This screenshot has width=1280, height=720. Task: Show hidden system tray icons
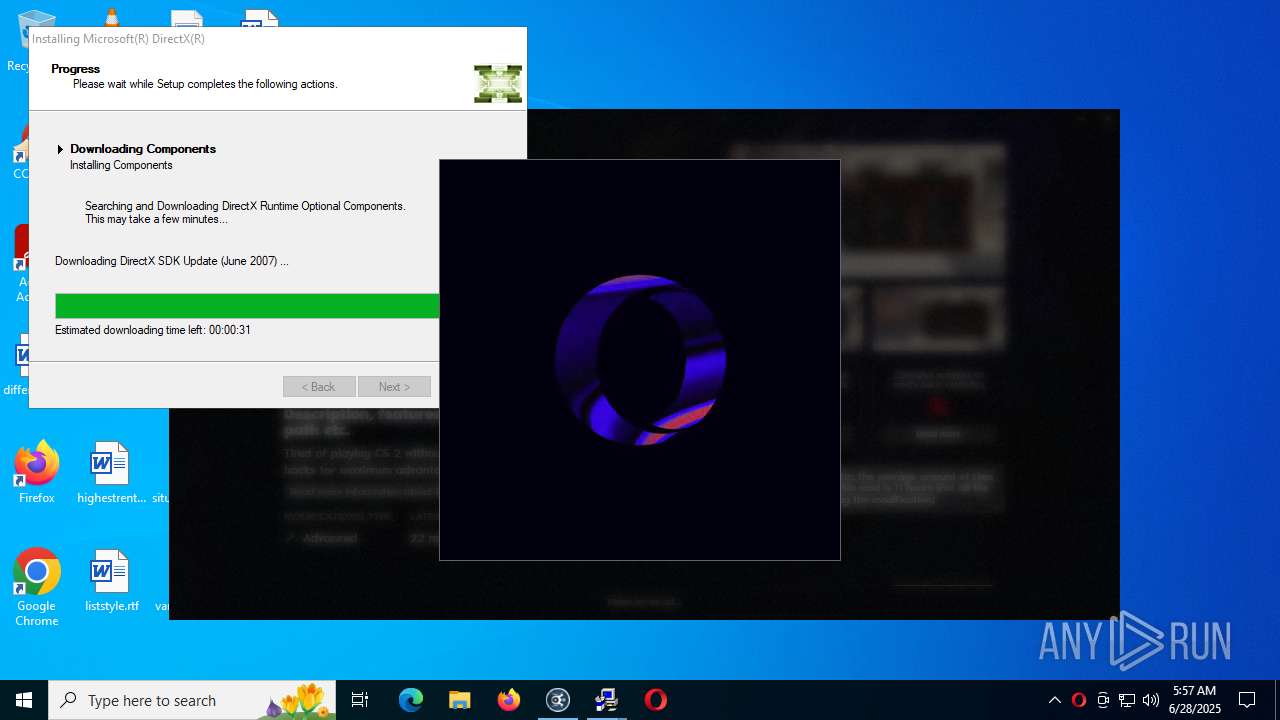tap(1054, 700)
